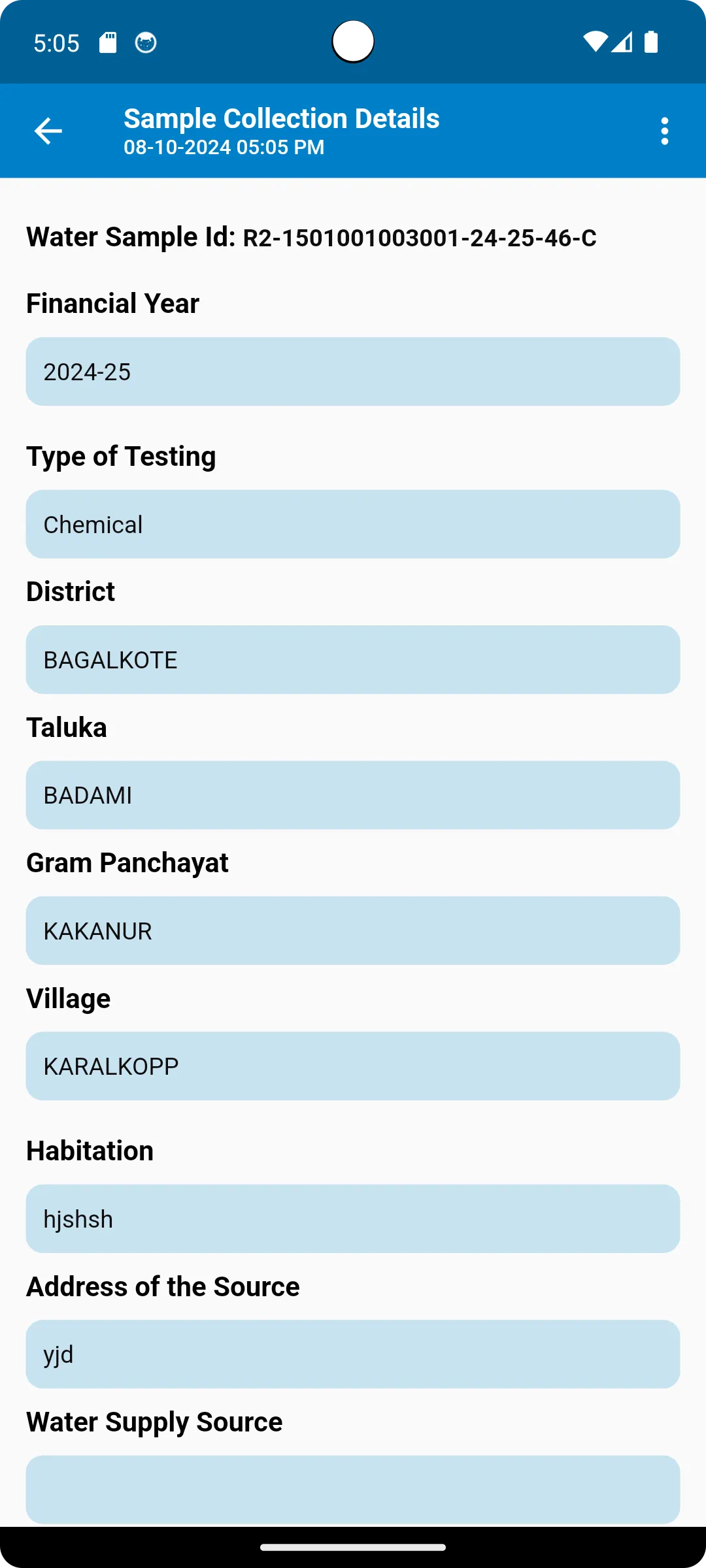Click the Address of the Source field
Image resolution: width=706 pixels, height=1568 pixels.
coord(353,1354)
